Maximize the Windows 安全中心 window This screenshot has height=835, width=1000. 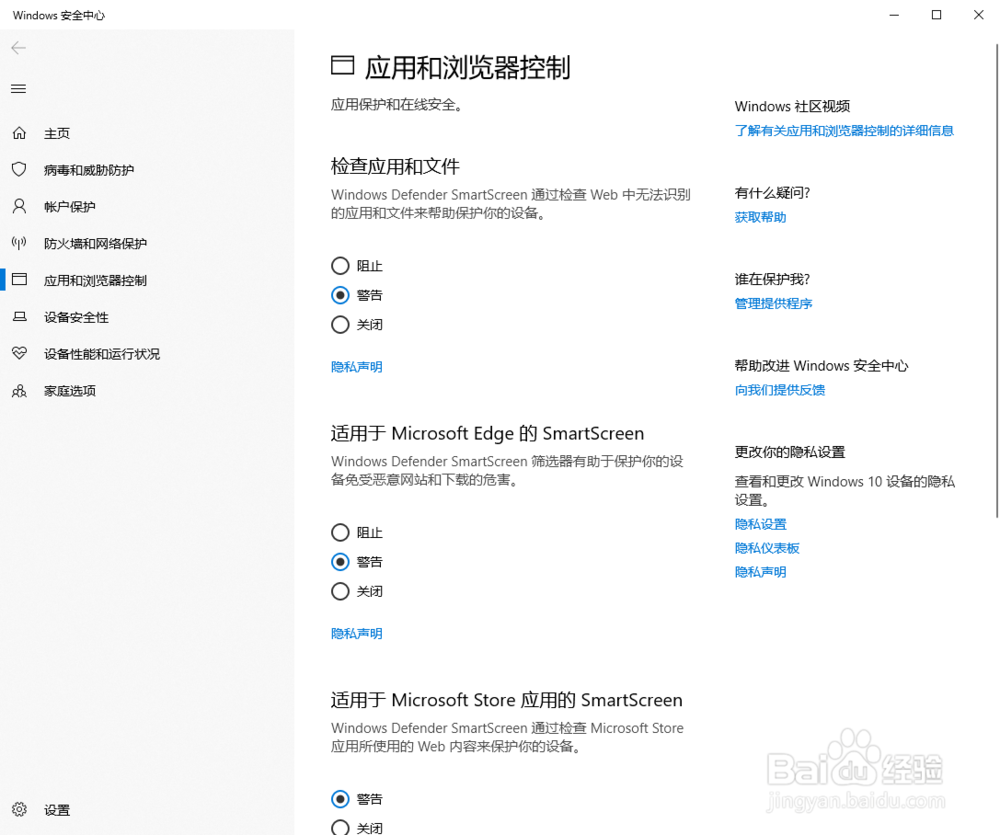(936, 15)
